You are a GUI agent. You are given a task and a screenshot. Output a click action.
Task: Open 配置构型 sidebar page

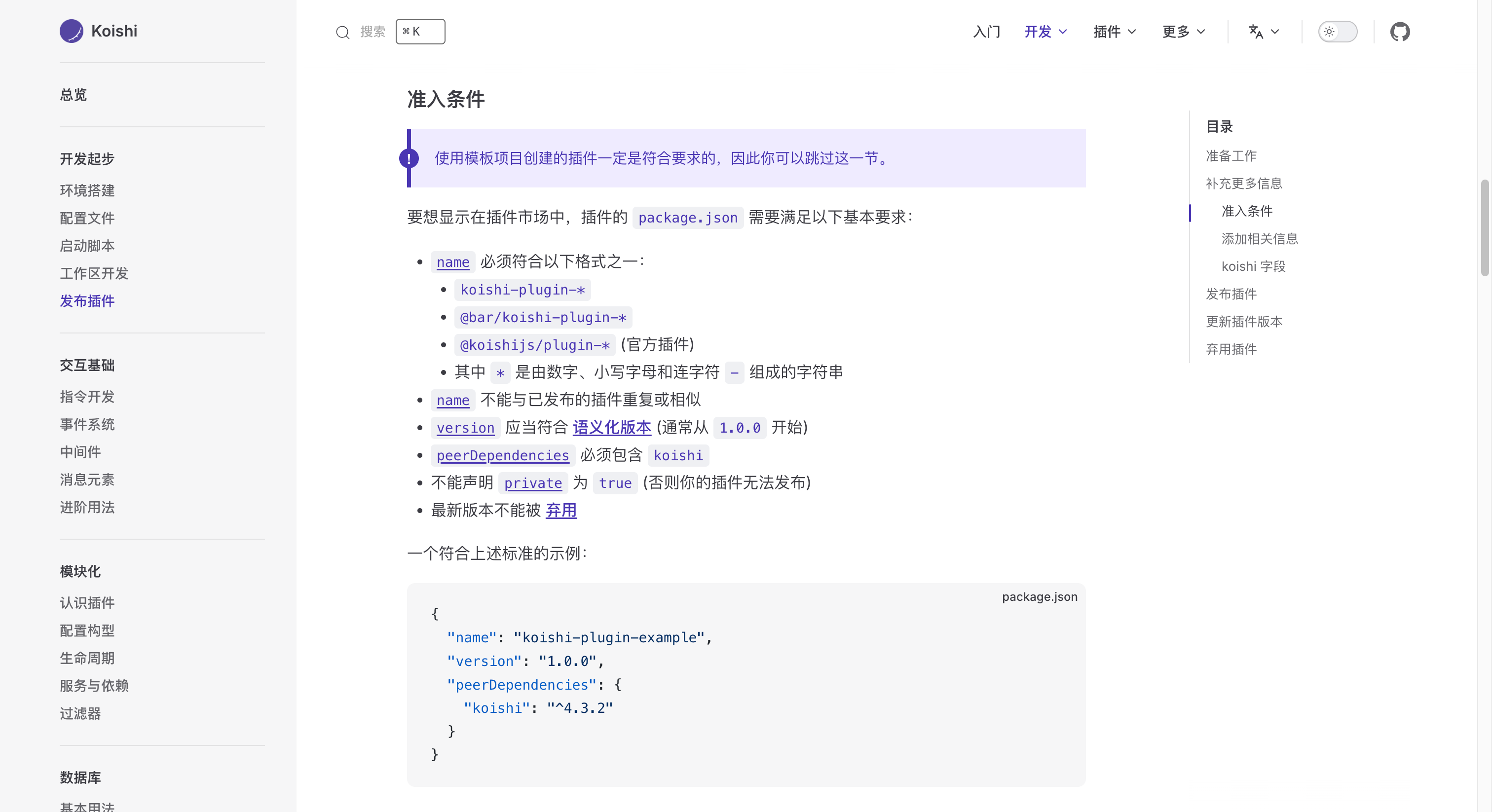pyautogui.click(x=87, y=630)
